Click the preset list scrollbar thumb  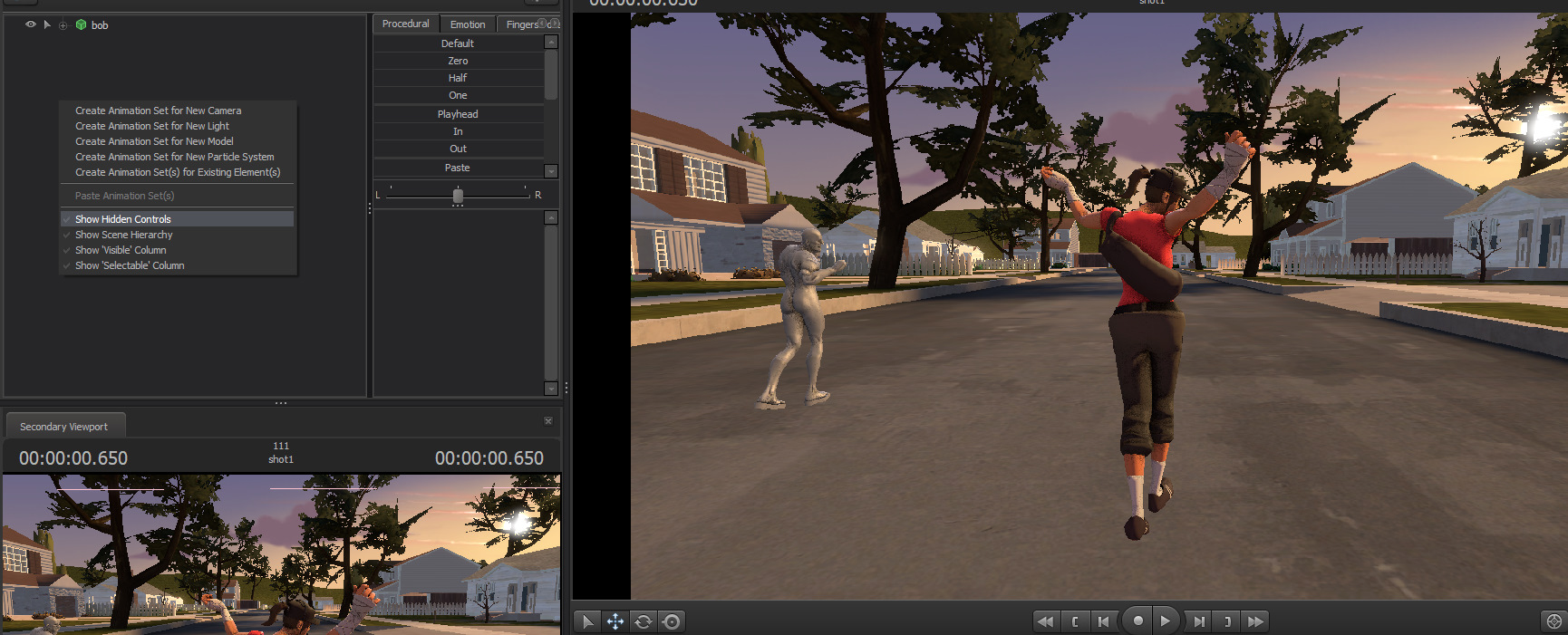pos(551,74)
